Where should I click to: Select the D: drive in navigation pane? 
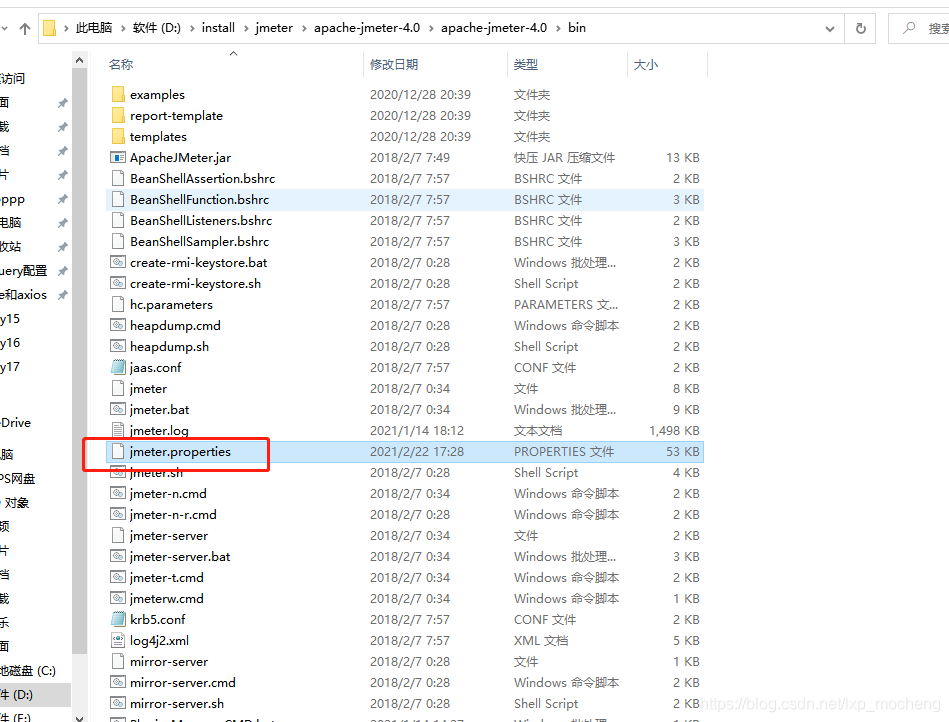(x=35, y=695)
